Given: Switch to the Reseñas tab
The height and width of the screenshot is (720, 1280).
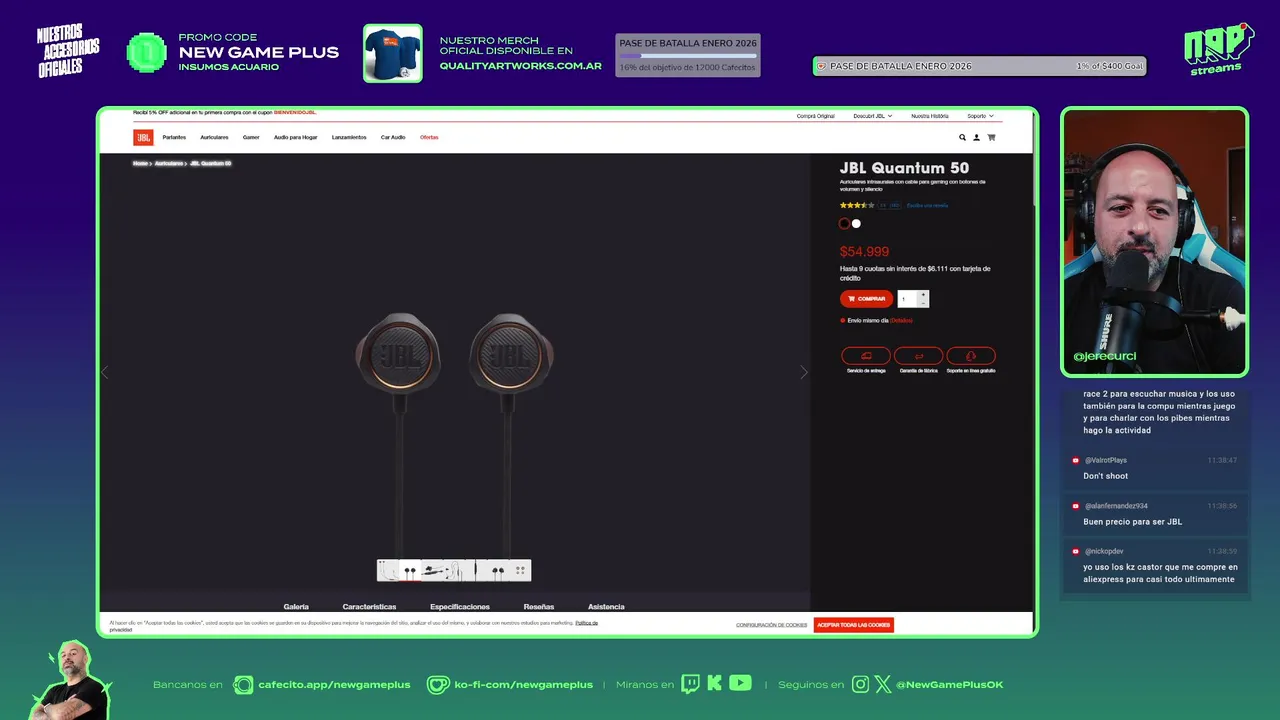Looking at the screenshot, I should (x=539, y=607).
